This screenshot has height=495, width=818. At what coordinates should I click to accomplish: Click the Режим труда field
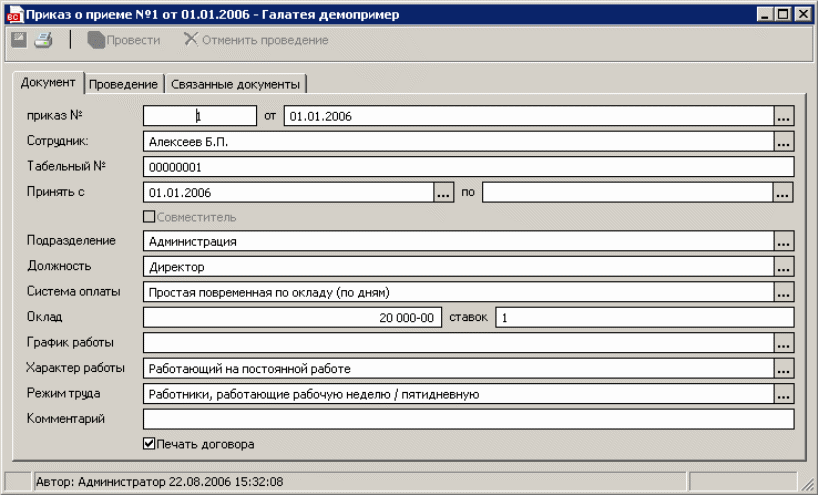[458, 394]
